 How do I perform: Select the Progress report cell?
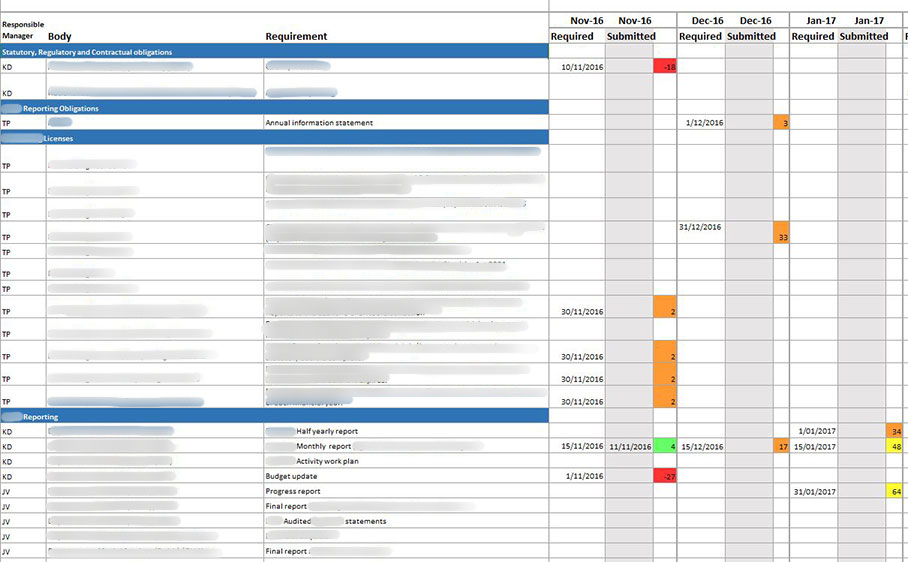[x=406, y=491]
